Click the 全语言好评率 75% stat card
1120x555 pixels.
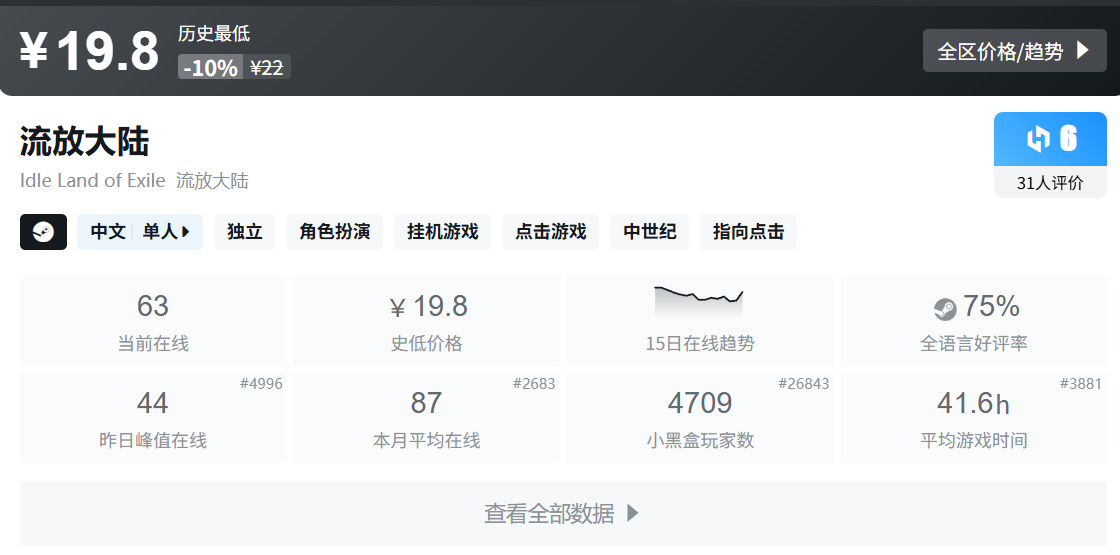[974, 321]
